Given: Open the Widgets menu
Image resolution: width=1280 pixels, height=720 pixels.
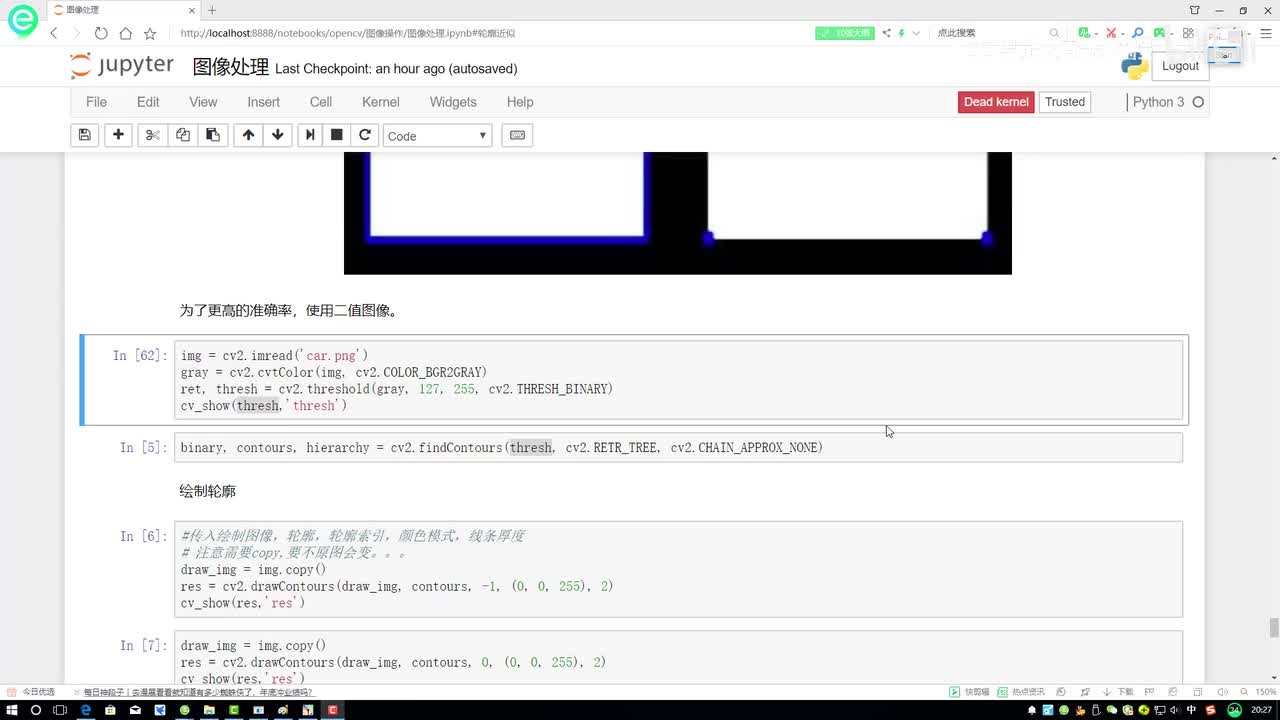Looking at the screenshot, I should [x=453, y=102].
